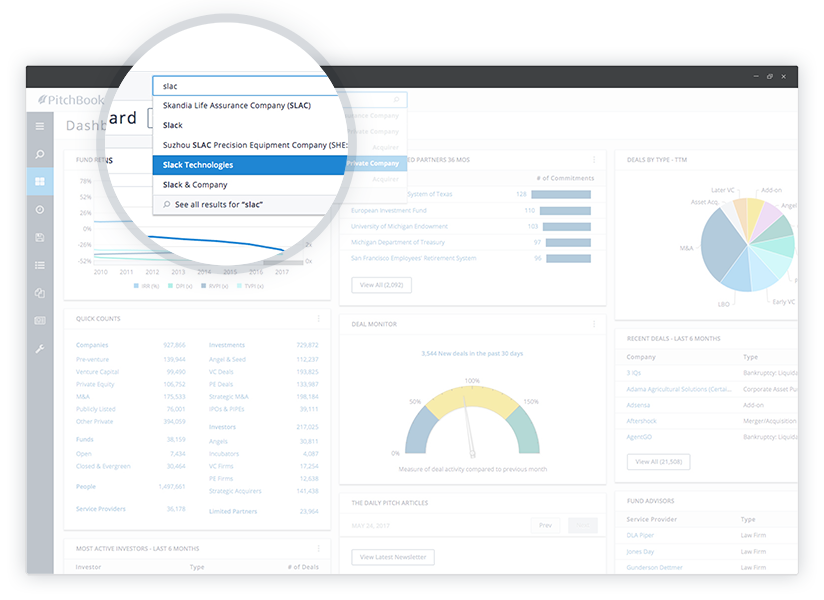Click the Next articles button
824x600 pixels.
click(x=583, y=525)
